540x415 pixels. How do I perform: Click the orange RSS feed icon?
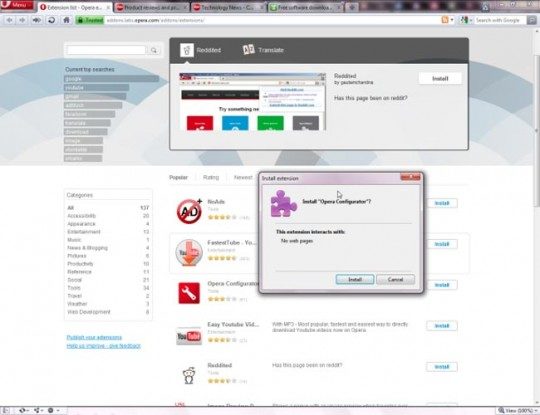point(445,20)
